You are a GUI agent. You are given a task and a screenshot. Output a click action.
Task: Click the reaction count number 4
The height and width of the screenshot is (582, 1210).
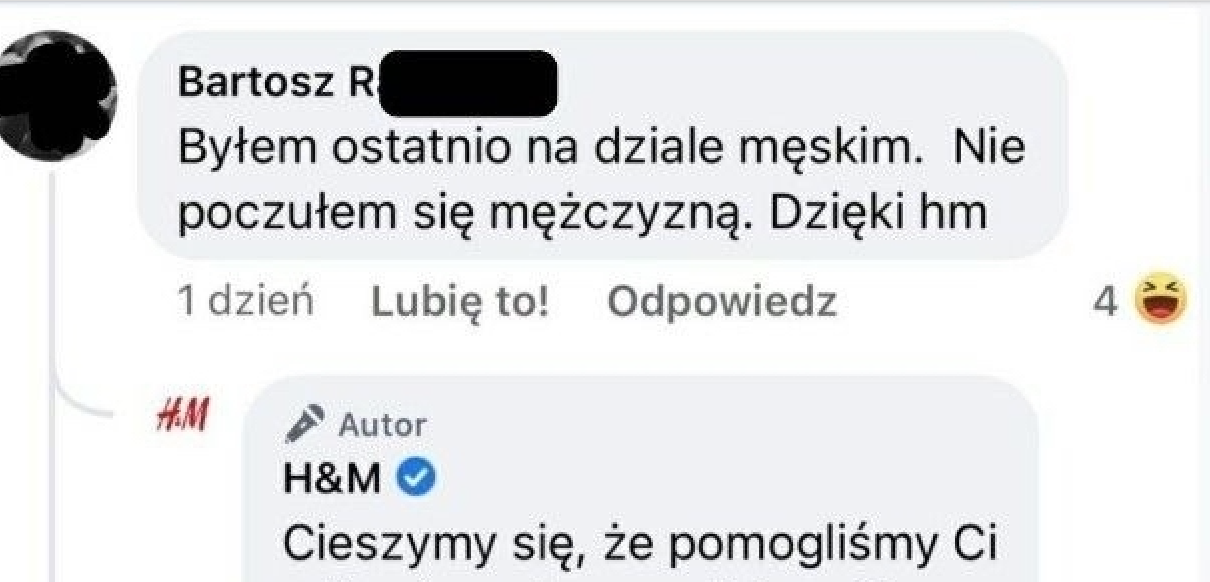(1104, 303)
